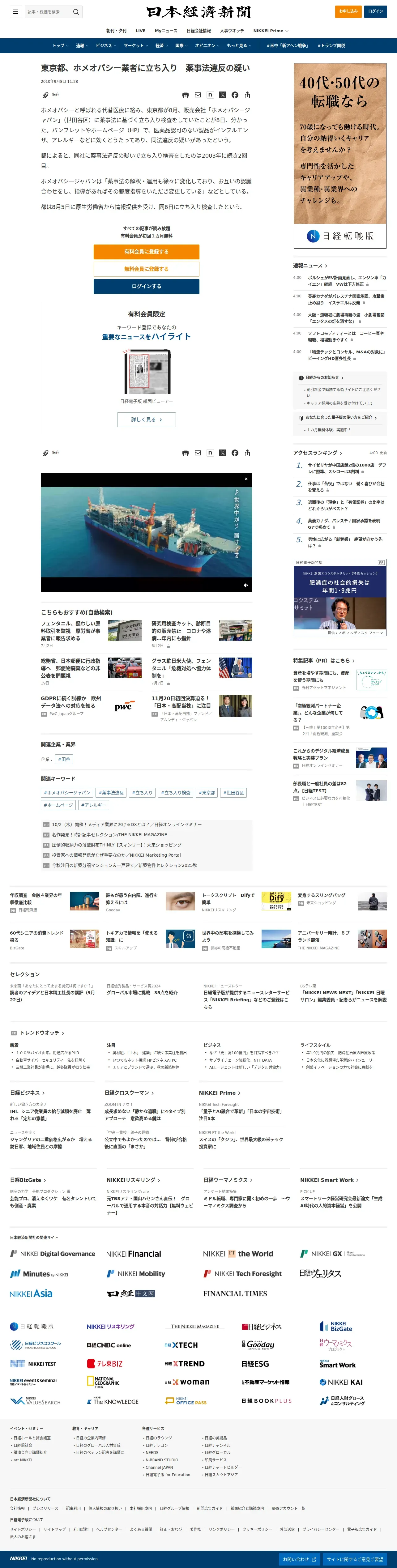Open the 朝刊・夕刊 menu item
This screenshot has height=1568, width=397.
116,30
